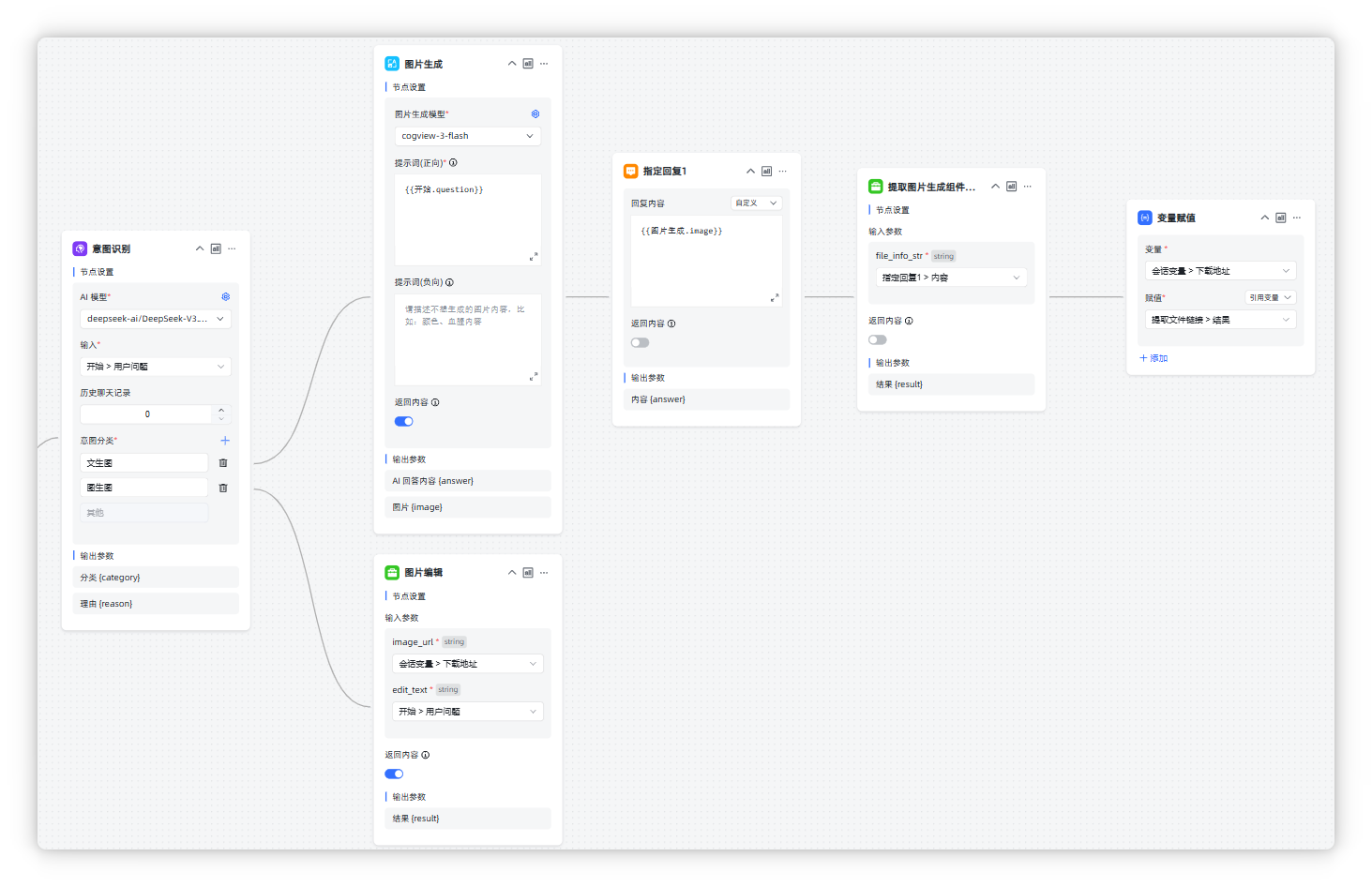Image resolution: width=1372 pixels, height=887 pixels.
Task: Enable return content toggle in 指定回复1
Action: (x=641, y=343)
